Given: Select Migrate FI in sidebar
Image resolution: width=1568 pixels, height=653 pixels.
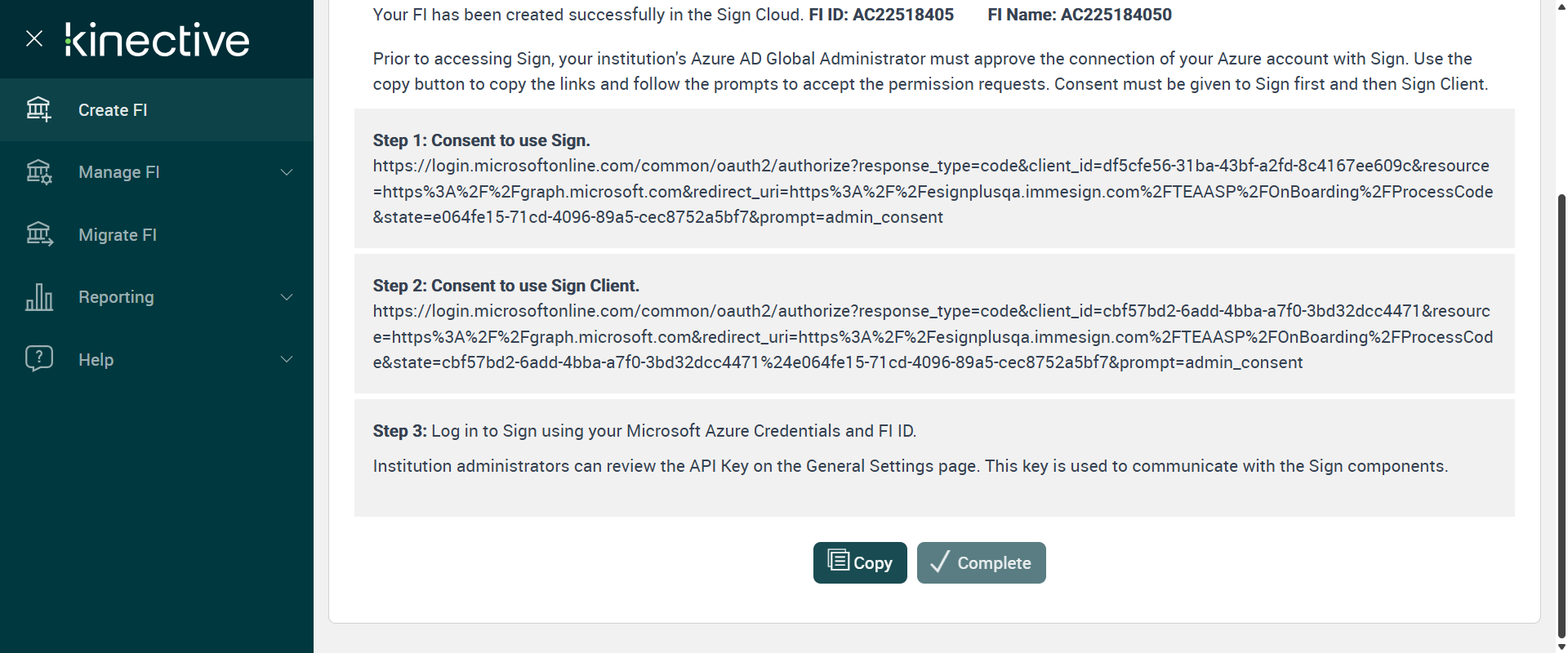Looking at the screenshot, I should [118, 235].
